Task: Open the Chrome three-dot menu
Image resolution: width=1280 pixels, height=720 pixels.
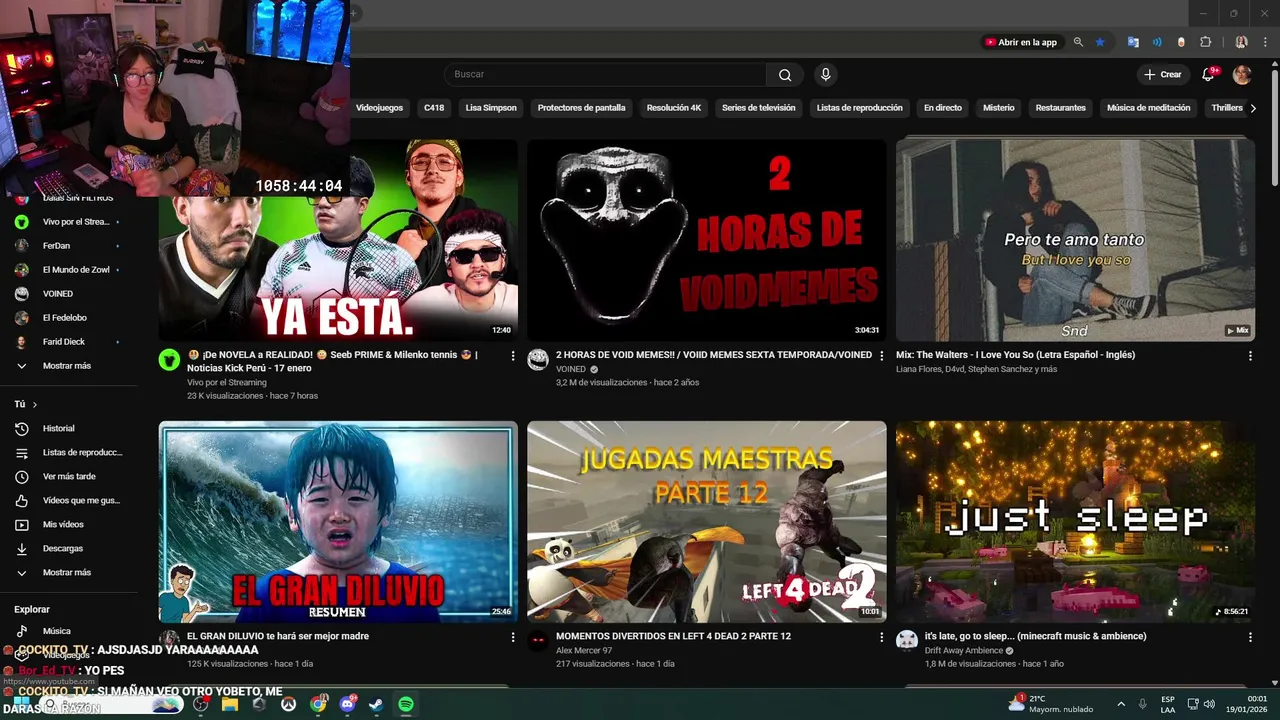Action: tap(1263, 42)
